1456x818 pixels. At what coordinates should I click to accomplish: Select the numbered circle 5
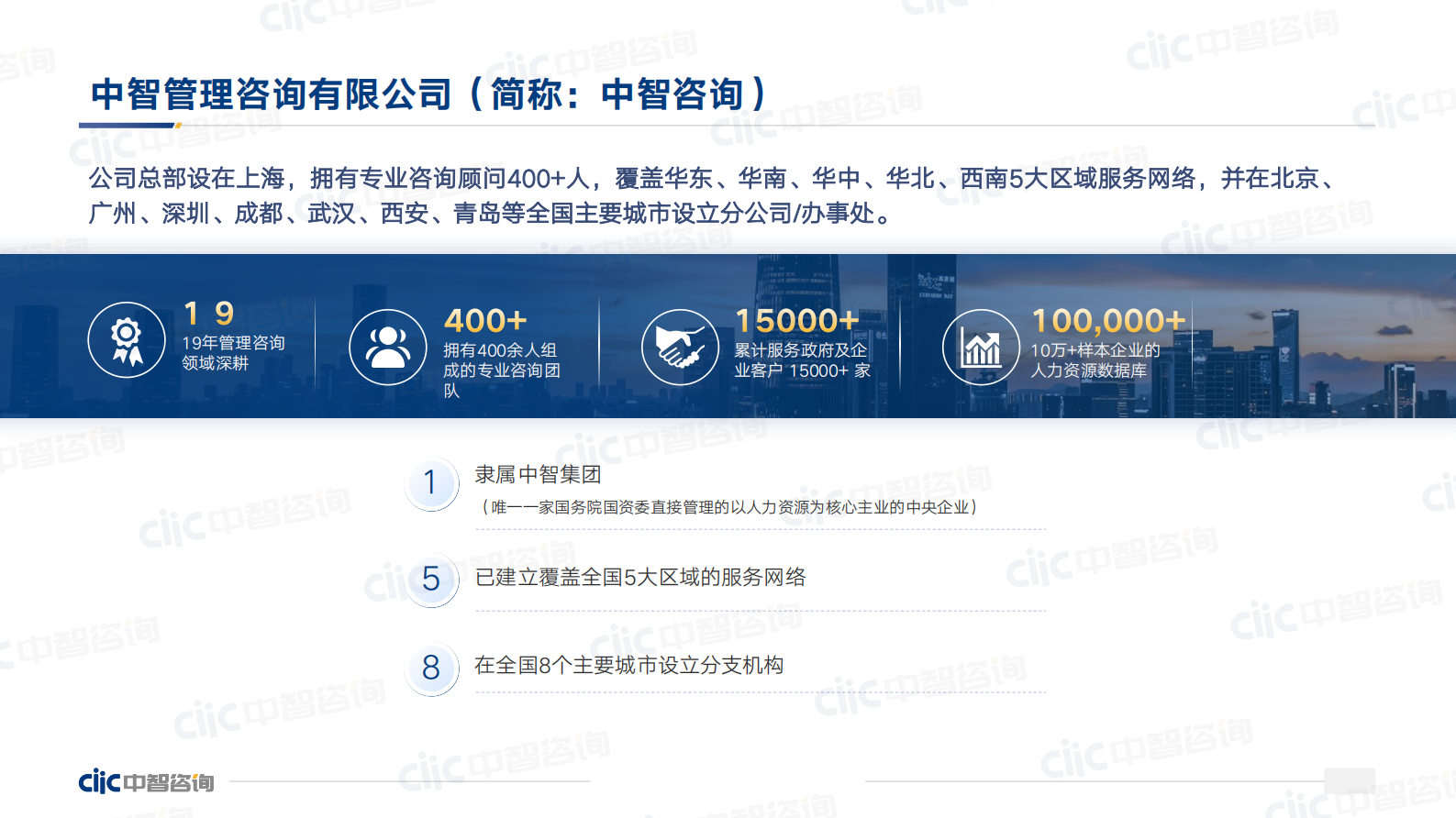click(431, 580)
